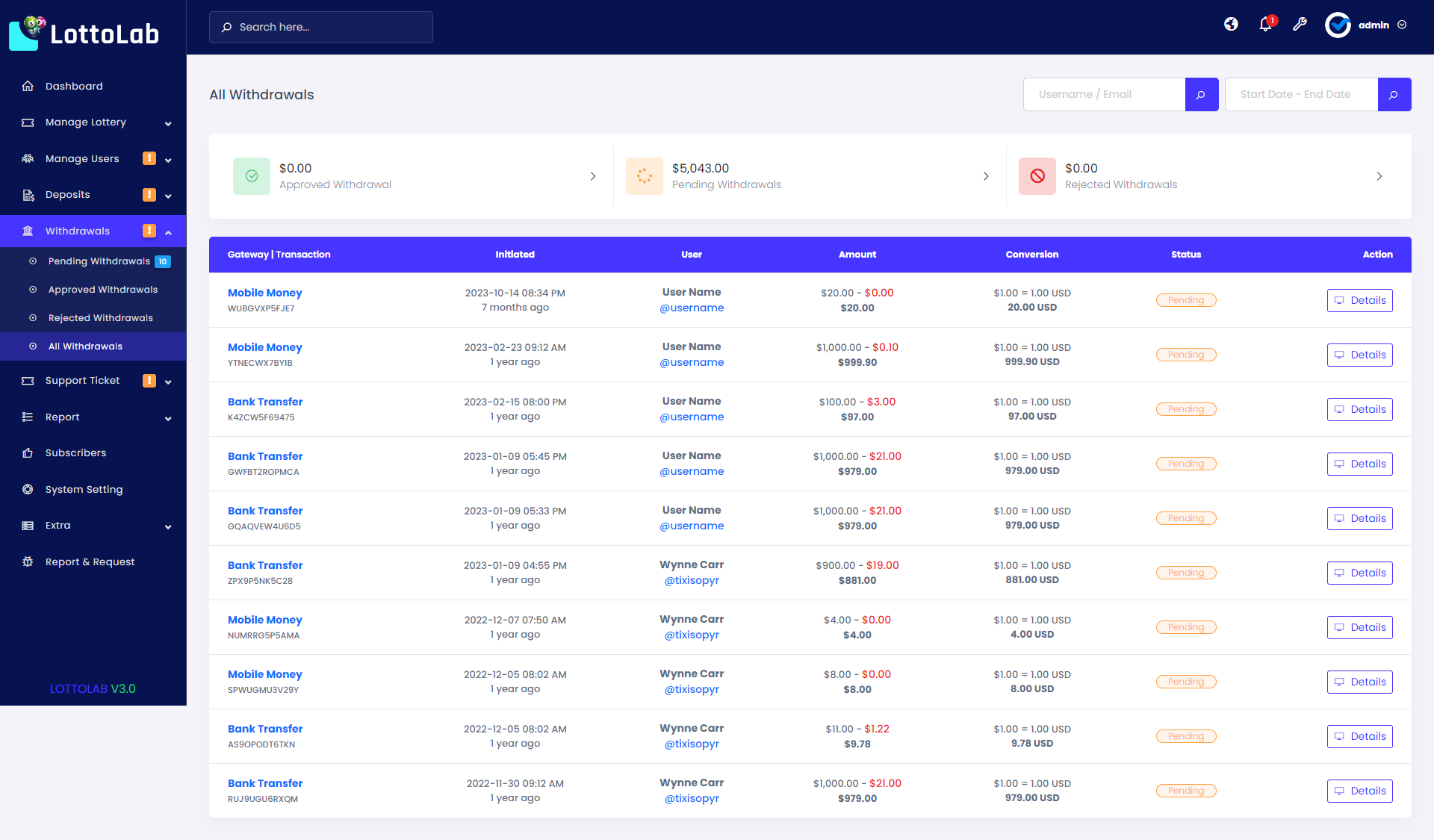Viewport: 1434px width, 840px height.
Task: Click the green Approved Withdrawal check icon
Action: [x=251, y=176]
